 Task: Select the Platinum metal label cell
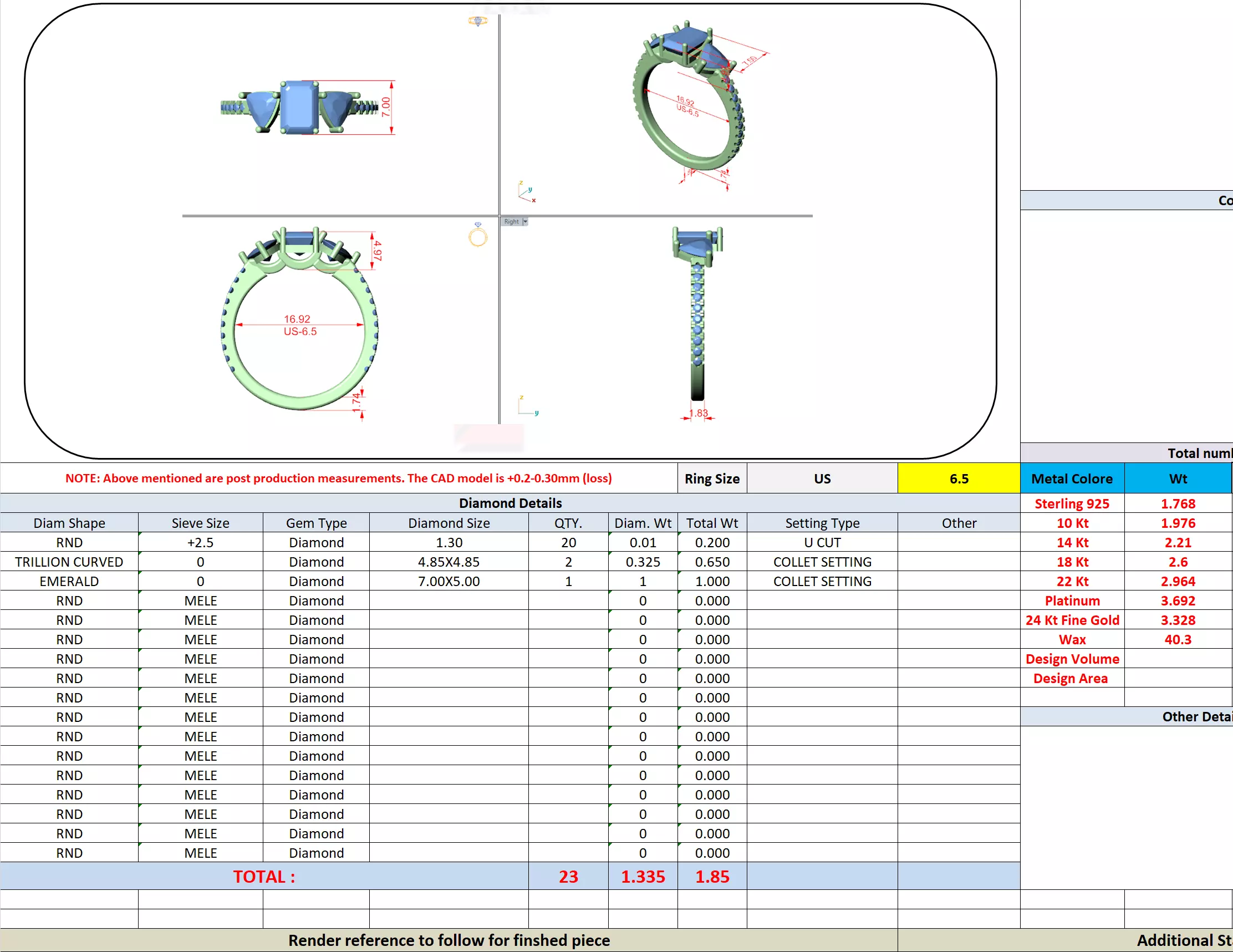tap(1072, 600)
